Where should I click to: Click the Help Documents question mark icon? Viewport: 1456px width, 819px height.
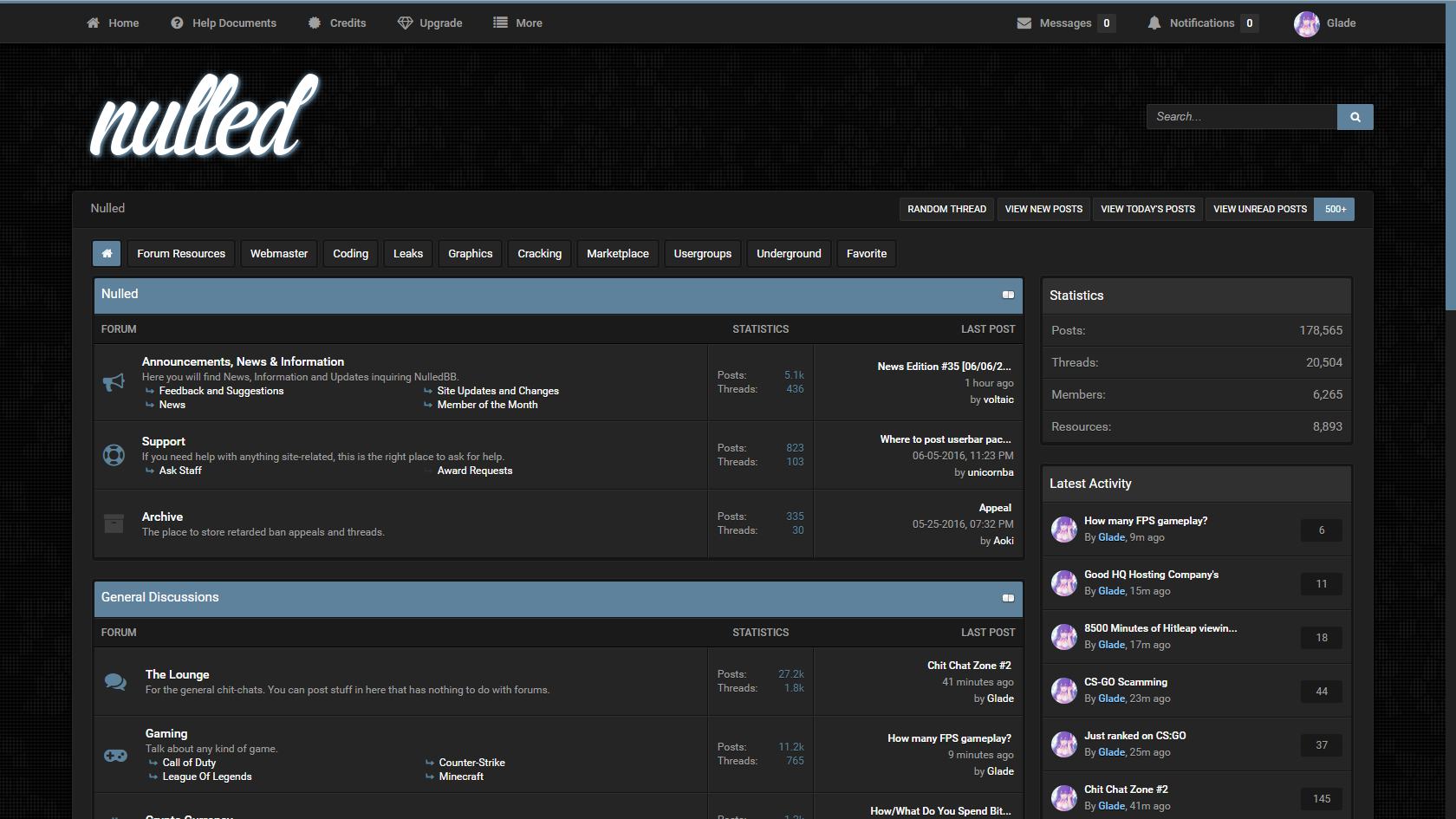click(x=177, y=23)
